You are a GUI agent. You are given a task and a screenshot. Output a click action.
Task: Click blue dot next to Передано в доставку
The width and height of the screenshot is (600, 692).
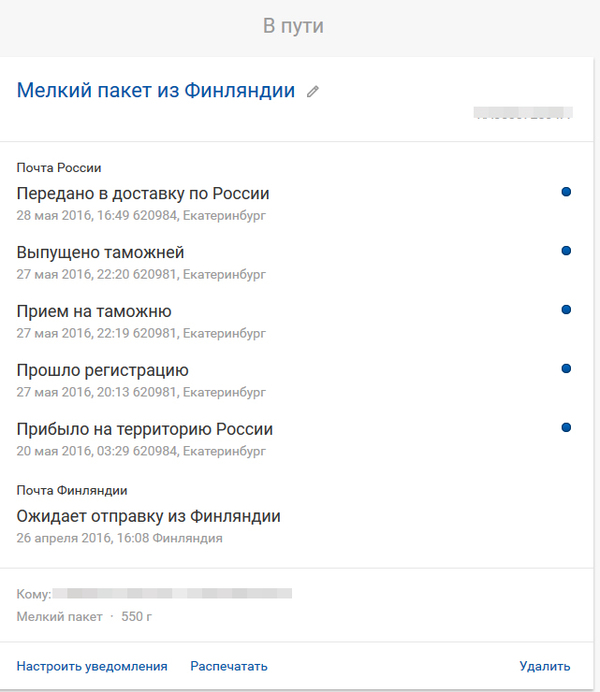pos(566,192)
